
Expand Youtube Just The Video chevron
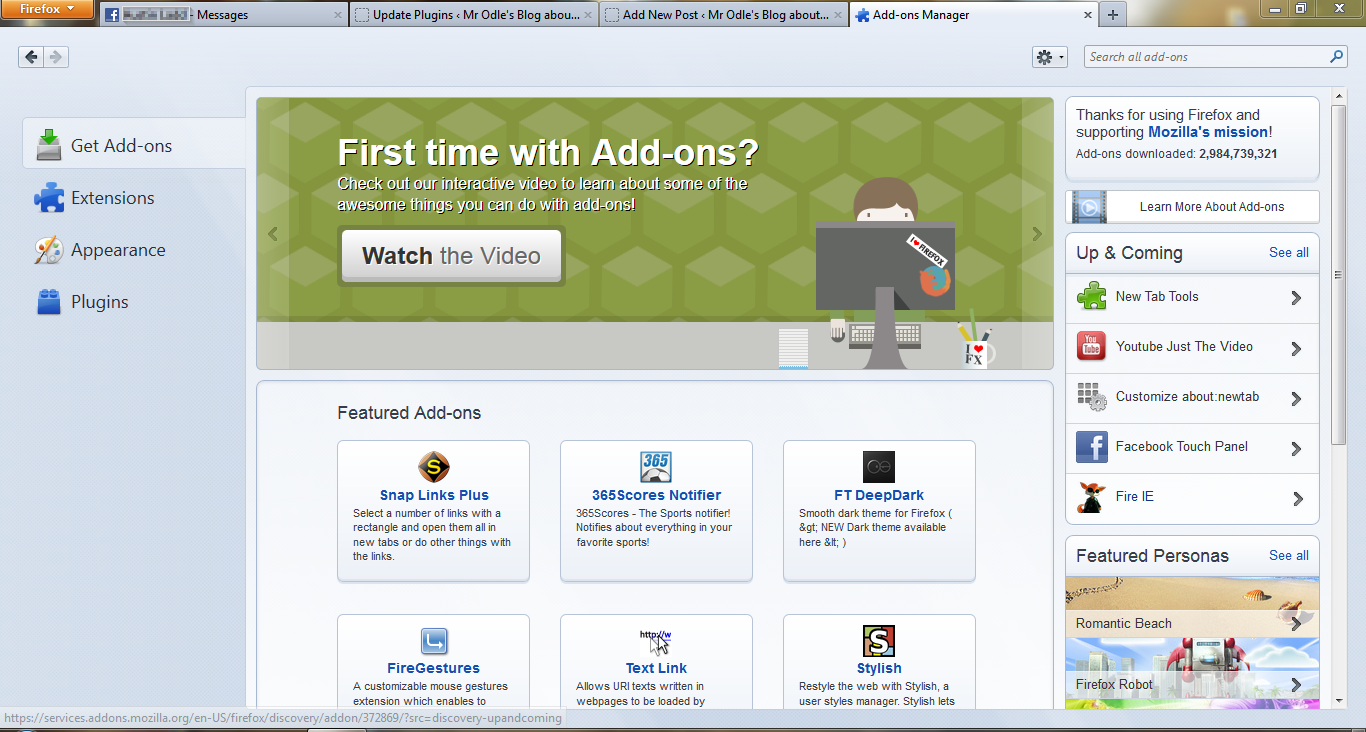1296,348
